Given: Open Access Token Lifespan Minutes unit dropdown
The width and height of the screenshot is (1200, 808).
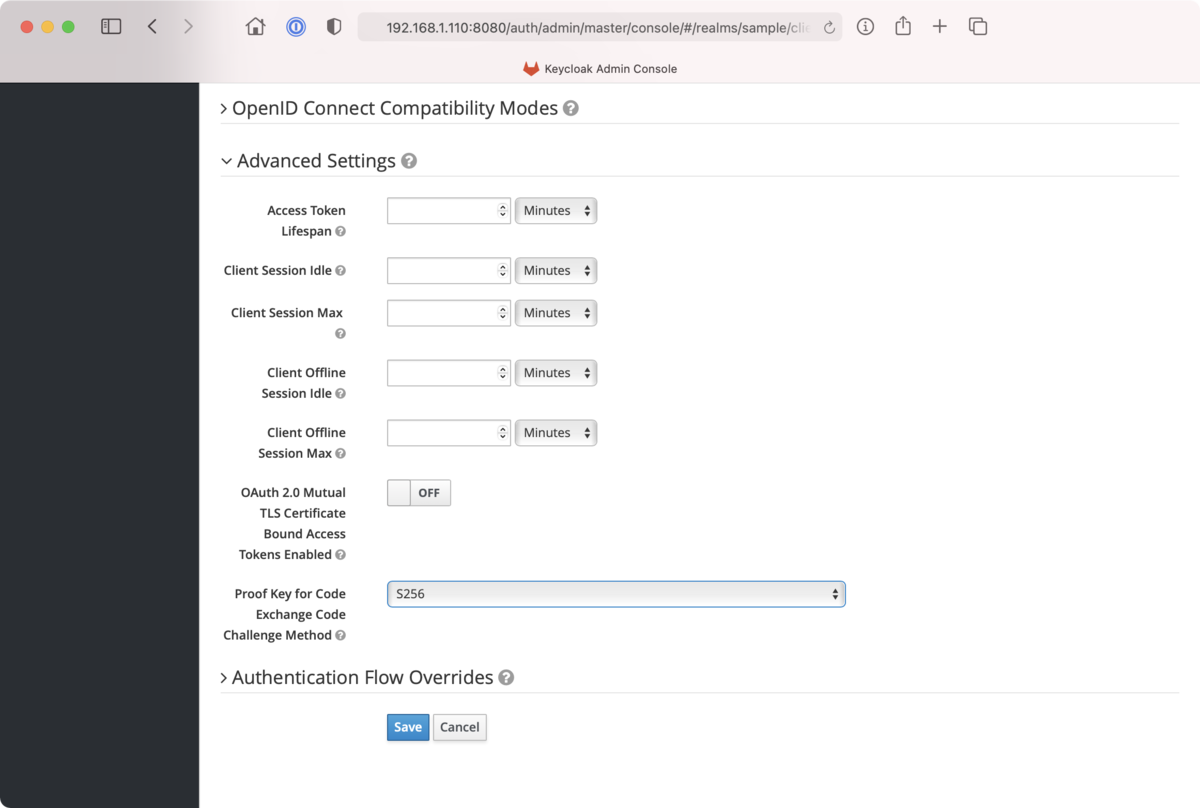Looking at the screenshot, I should (x=556, y=211).
